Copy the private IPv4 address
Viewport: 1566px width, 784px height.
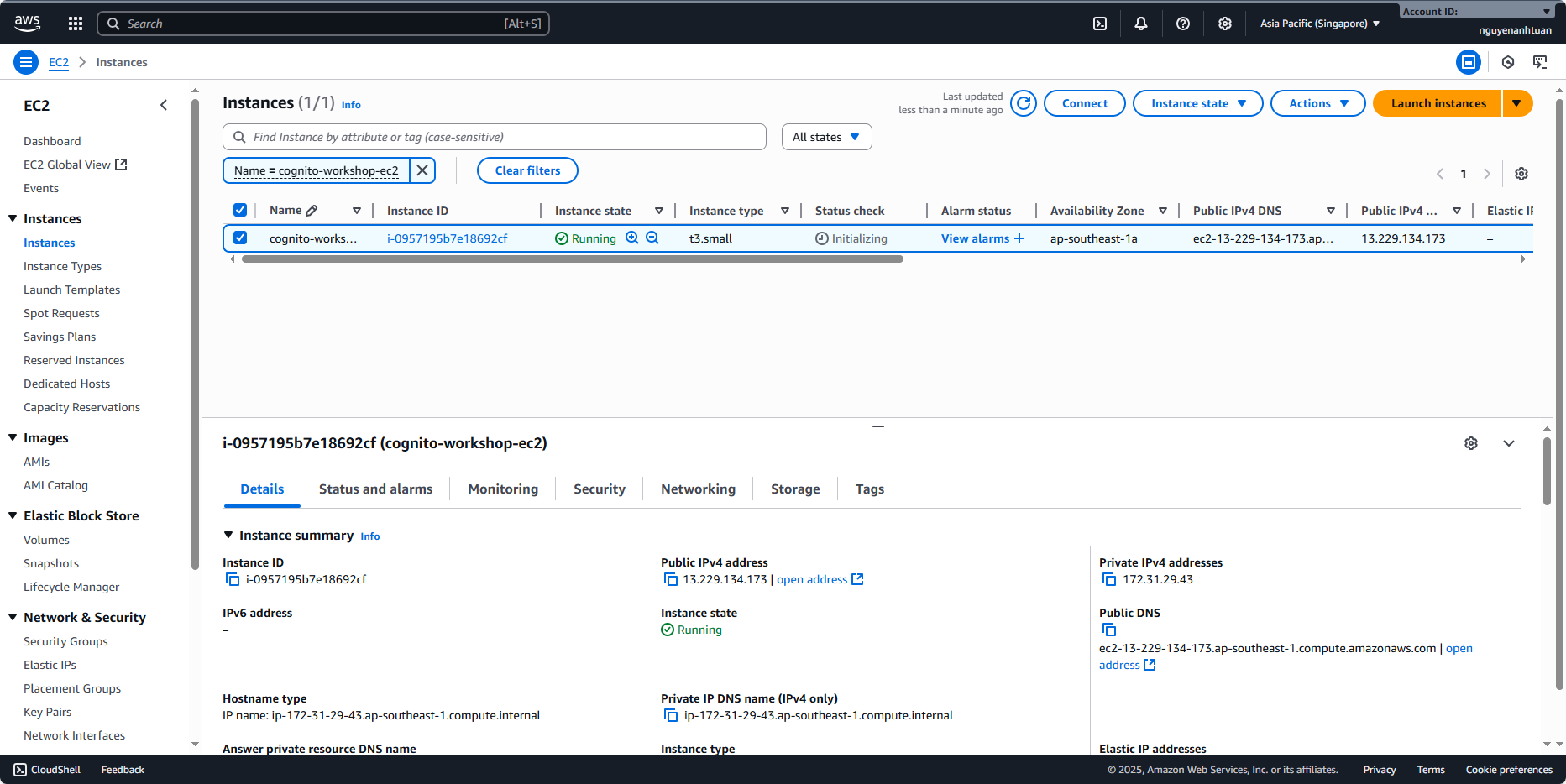point(1109,579)
